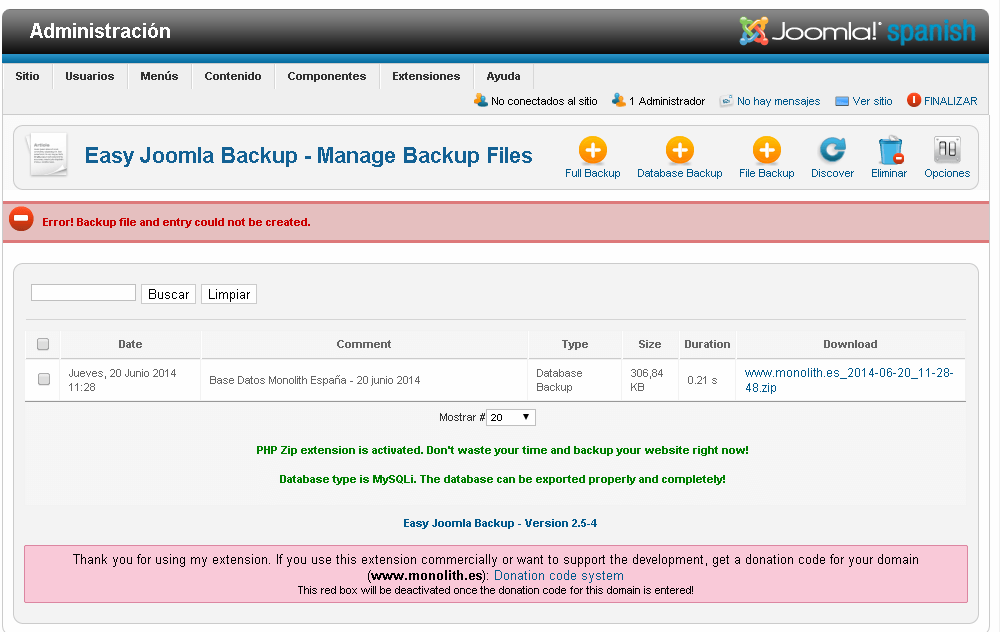Open the Donation code system link
The height and width of the screenshot is (632, 1000).
[559, 575]
